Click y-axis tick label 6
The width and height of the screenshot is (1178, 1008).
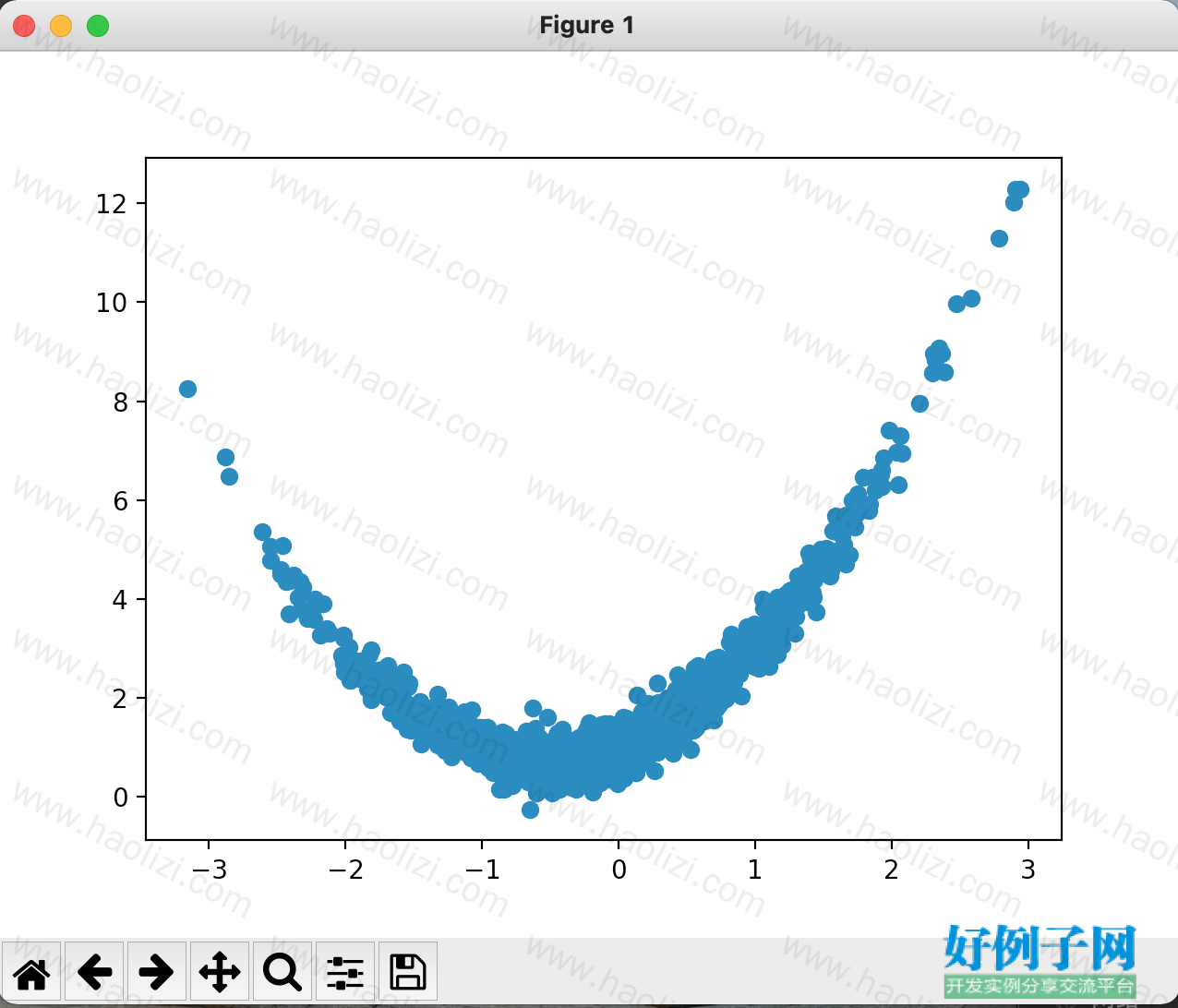pyautogui.click(x=119, y=500)
